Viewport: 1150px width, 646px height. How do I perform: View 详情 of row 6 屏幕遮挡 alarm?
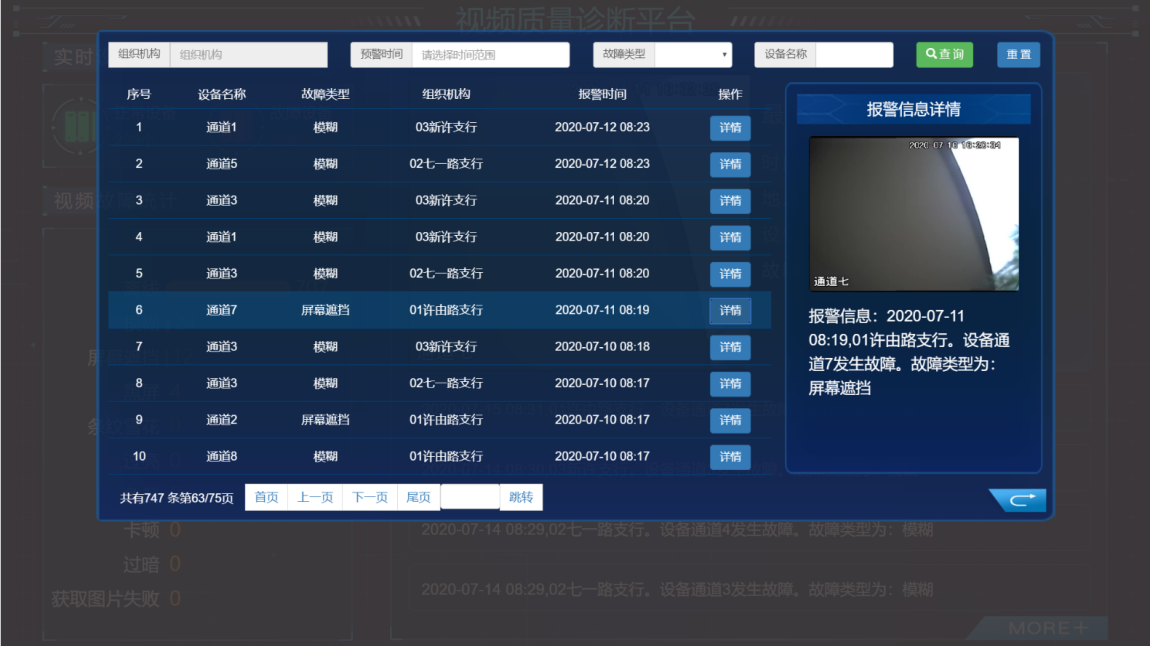point(730,310)
